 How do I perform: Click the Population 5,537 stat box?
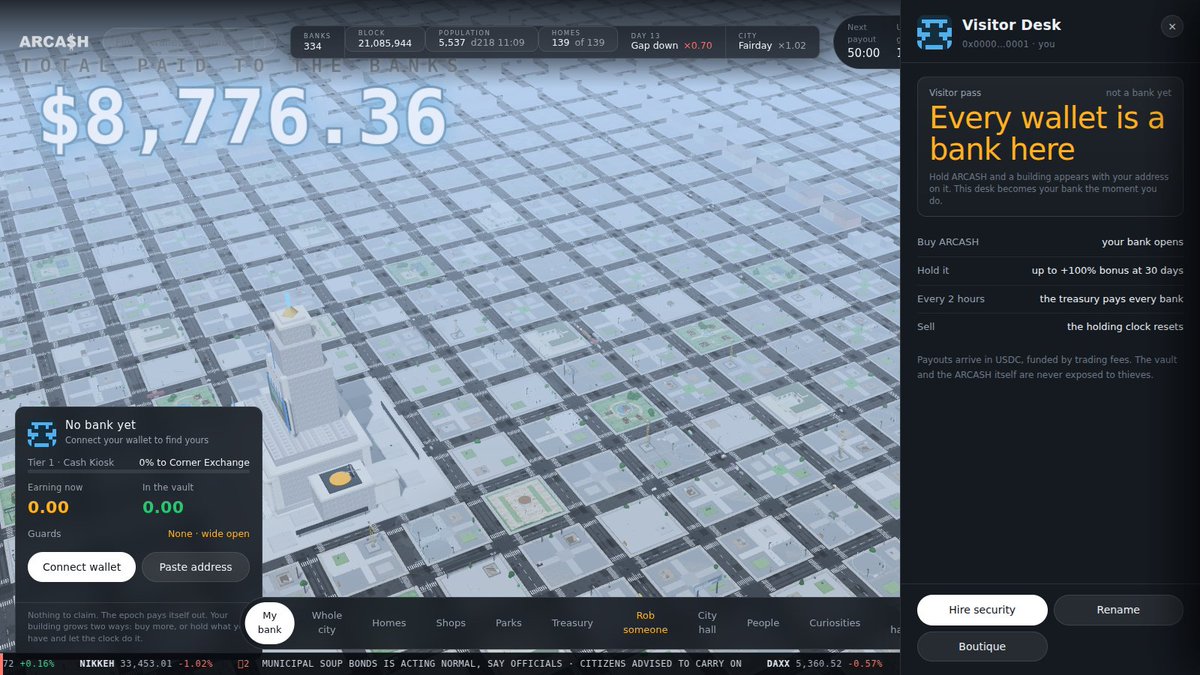point(482,40)
